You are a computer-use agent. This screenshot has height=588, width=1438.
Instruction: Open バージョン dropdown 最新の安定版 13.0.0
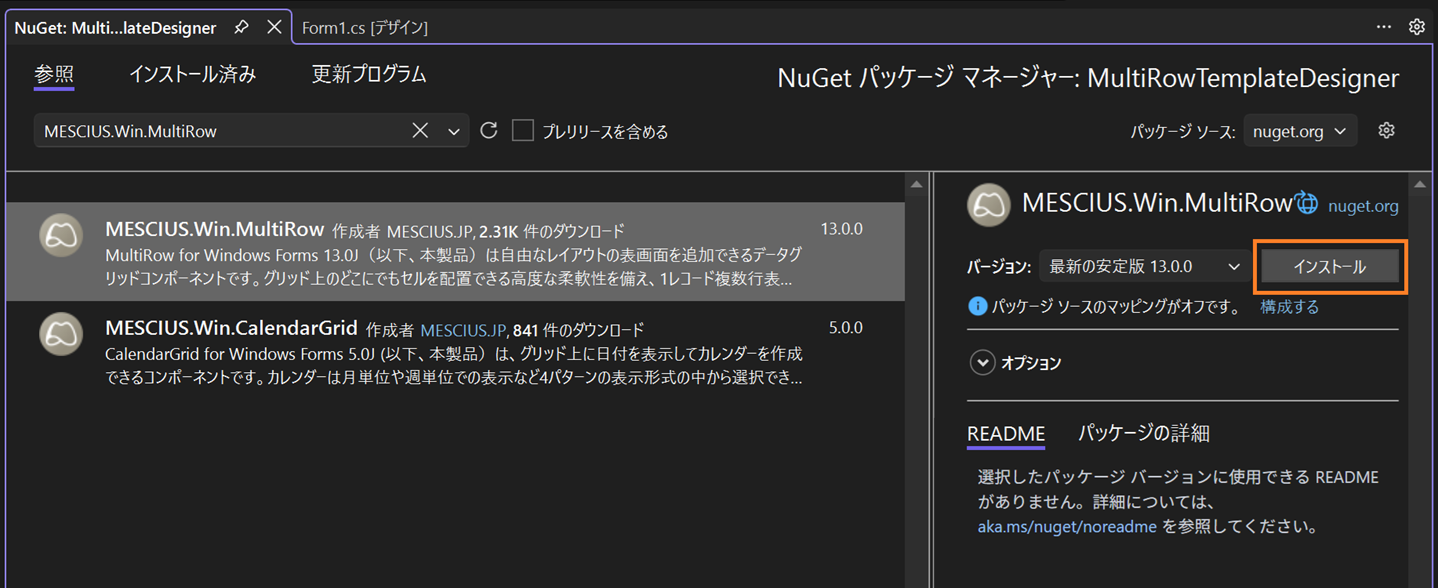coord(1144,267)
